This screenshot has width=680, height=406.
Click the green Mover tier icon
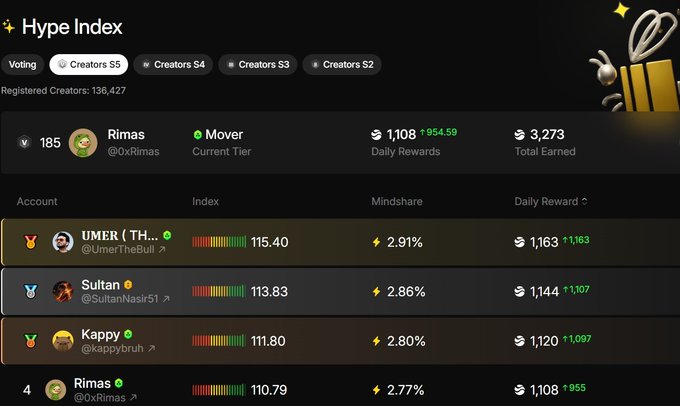[x=198, y=134]
